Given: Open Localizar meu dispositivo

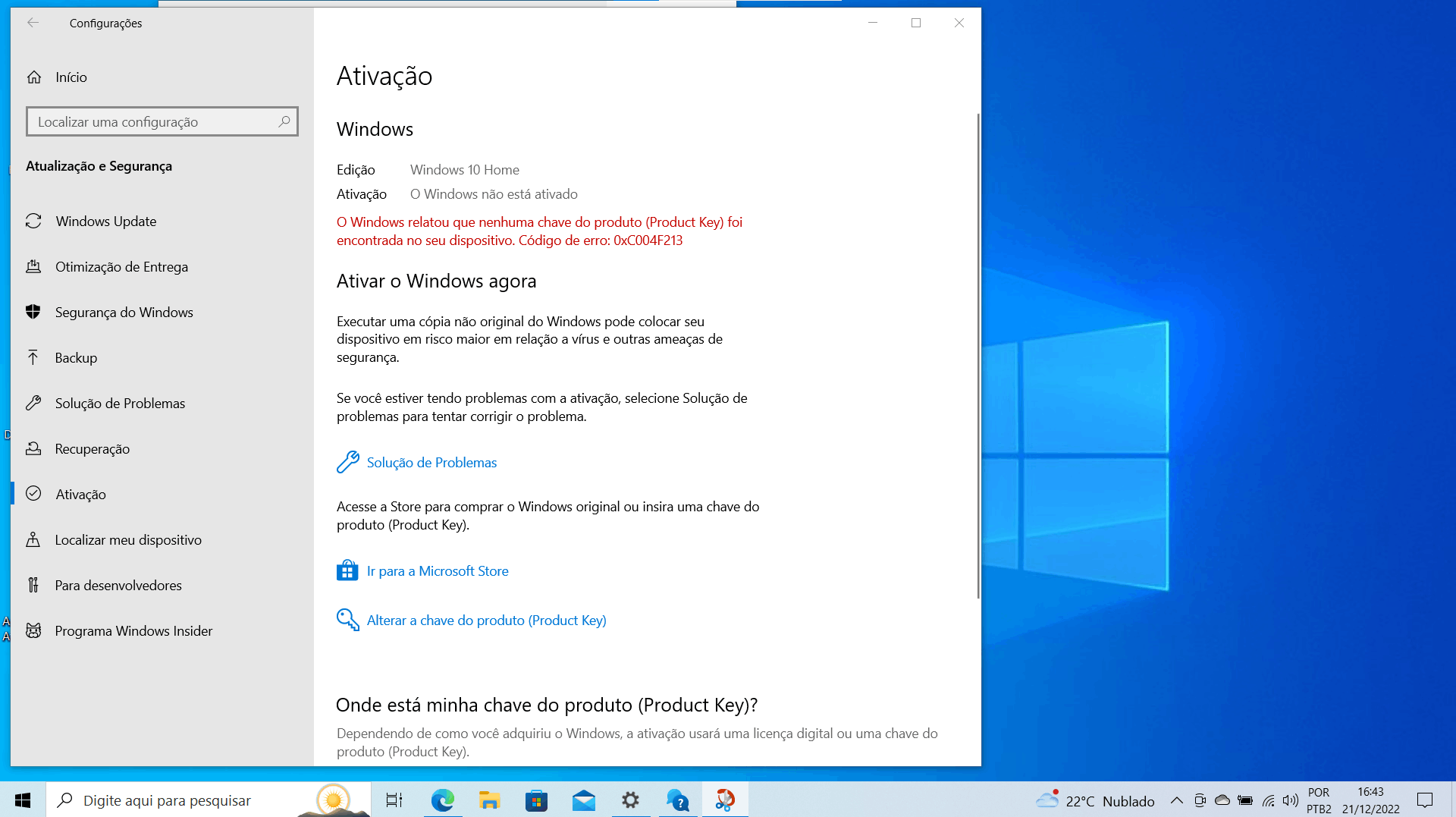Looking at the screenshot, I should (x=162, y=540).
